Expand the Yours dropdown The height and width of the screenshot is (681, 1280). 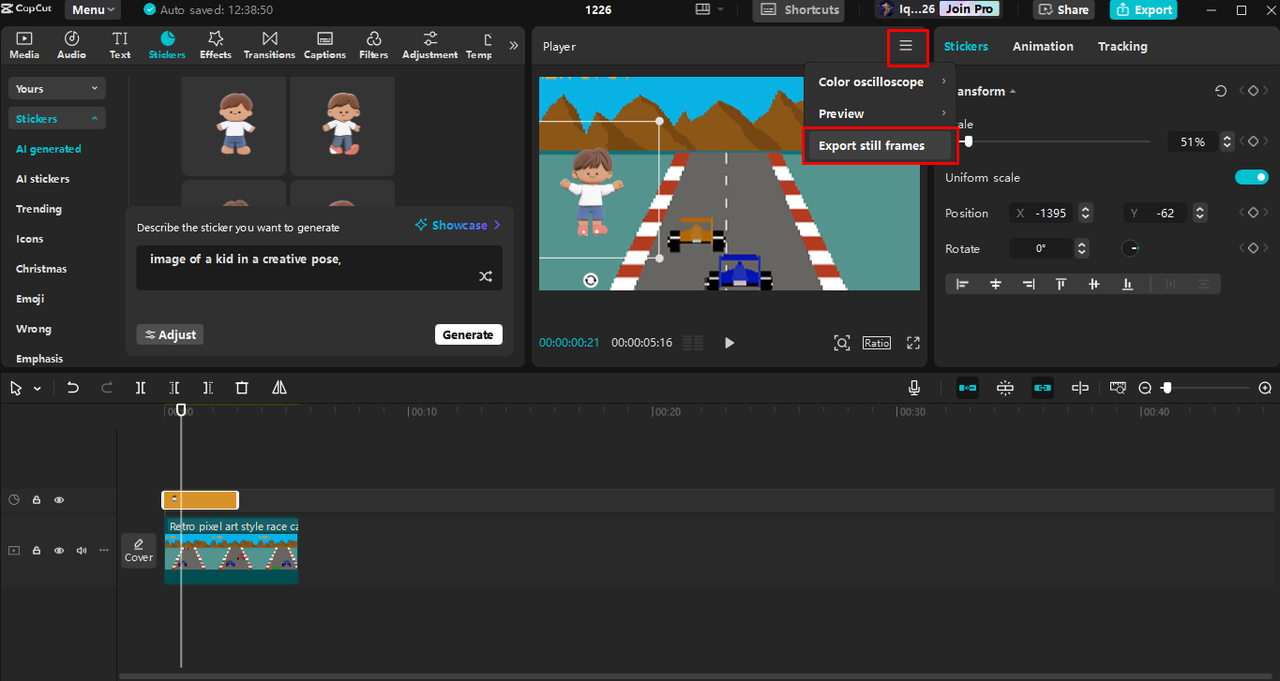[x=57, y=89]
